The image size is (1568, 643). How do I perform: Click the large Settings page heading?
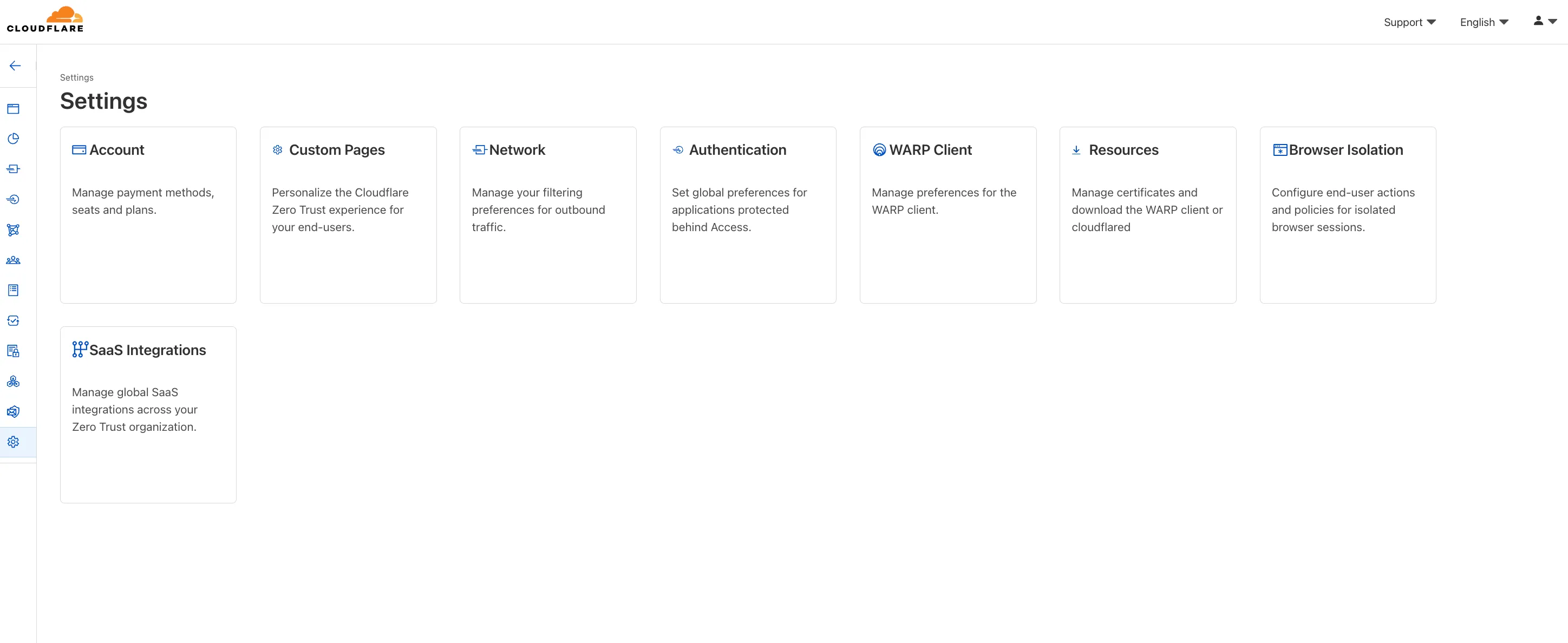[x=103, y=101]
